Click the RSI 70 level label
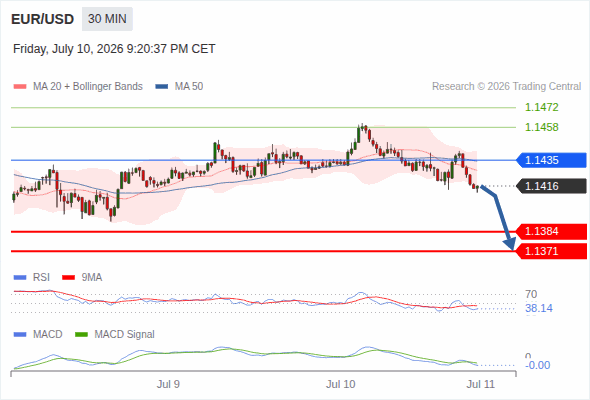This screenshot has width=590, height=400. click(531, 294)
